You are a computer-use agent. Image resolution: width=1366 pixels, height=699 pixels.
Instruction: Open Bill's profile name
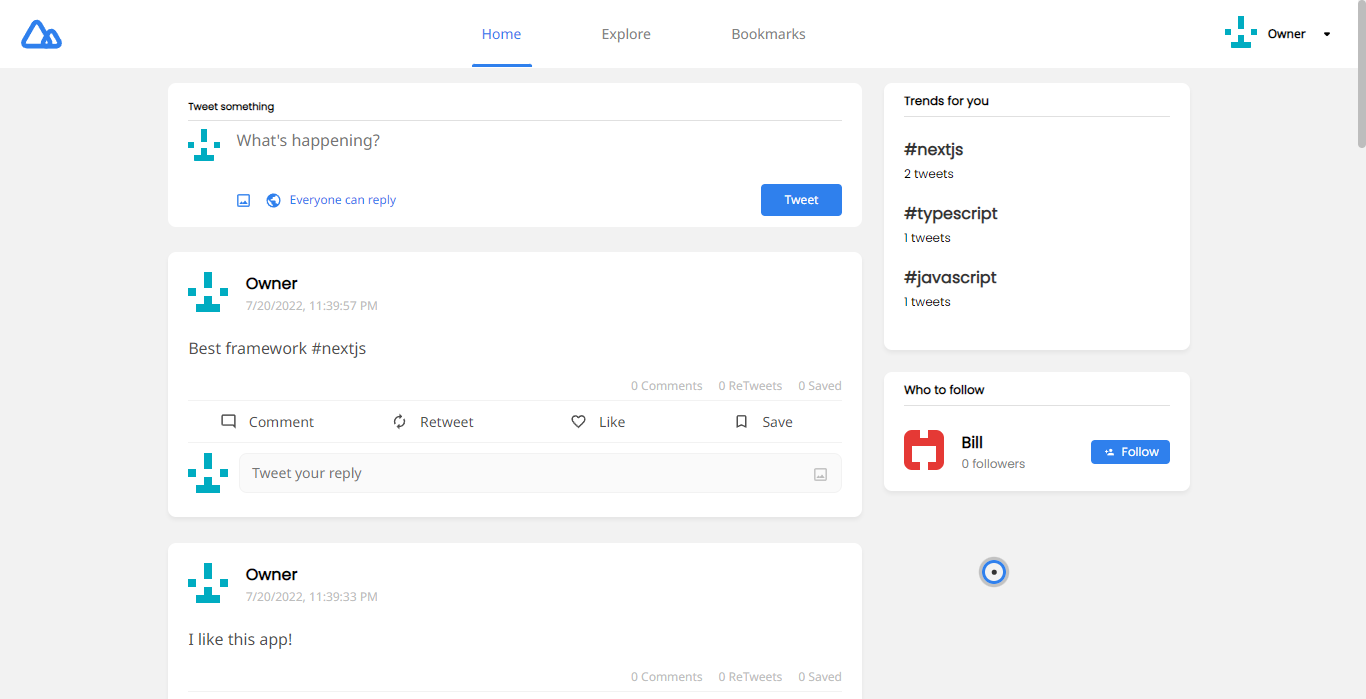[x=972, y=443]
